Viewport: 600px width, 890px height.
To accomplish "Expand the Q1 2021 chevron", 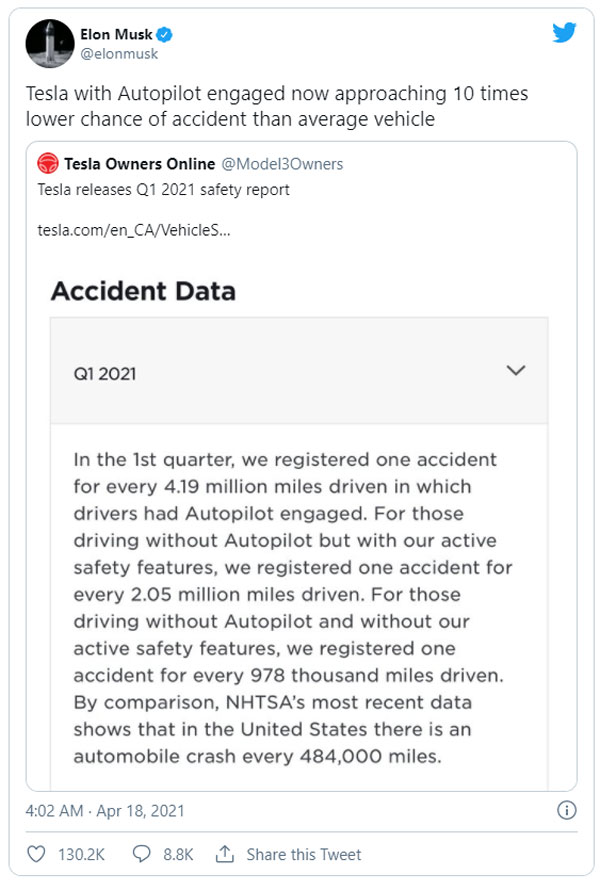I will tap(515, 371).
